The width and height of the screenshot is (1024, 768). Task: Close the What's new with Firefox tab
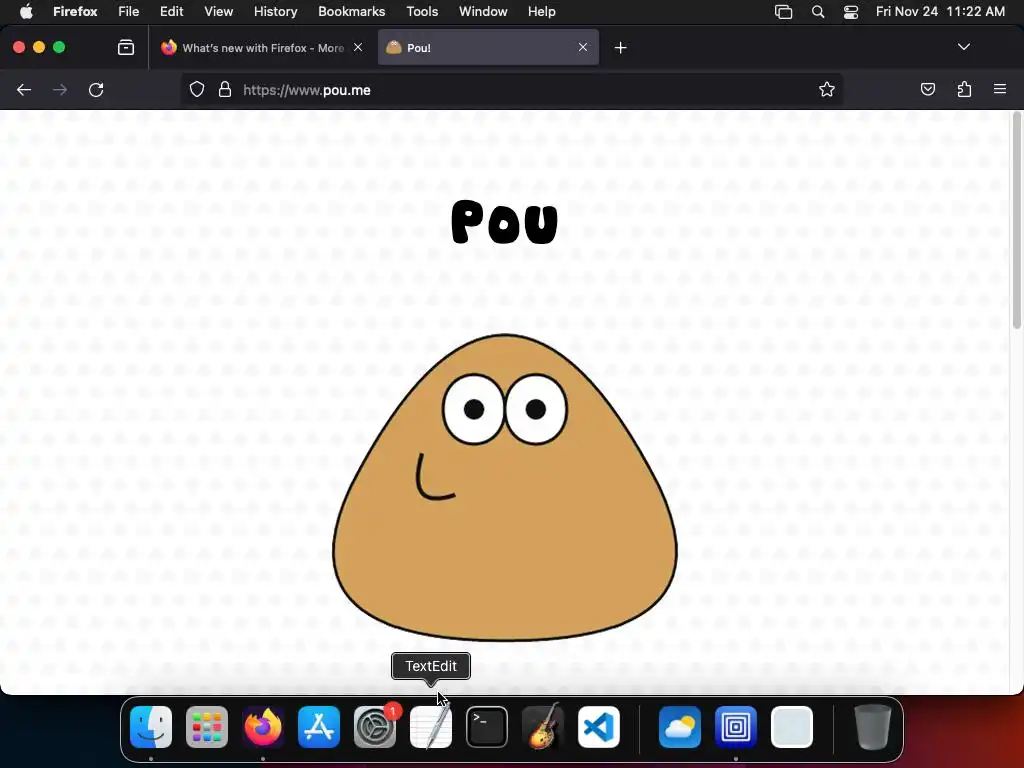pyautogui.click(x=358, y=47)
